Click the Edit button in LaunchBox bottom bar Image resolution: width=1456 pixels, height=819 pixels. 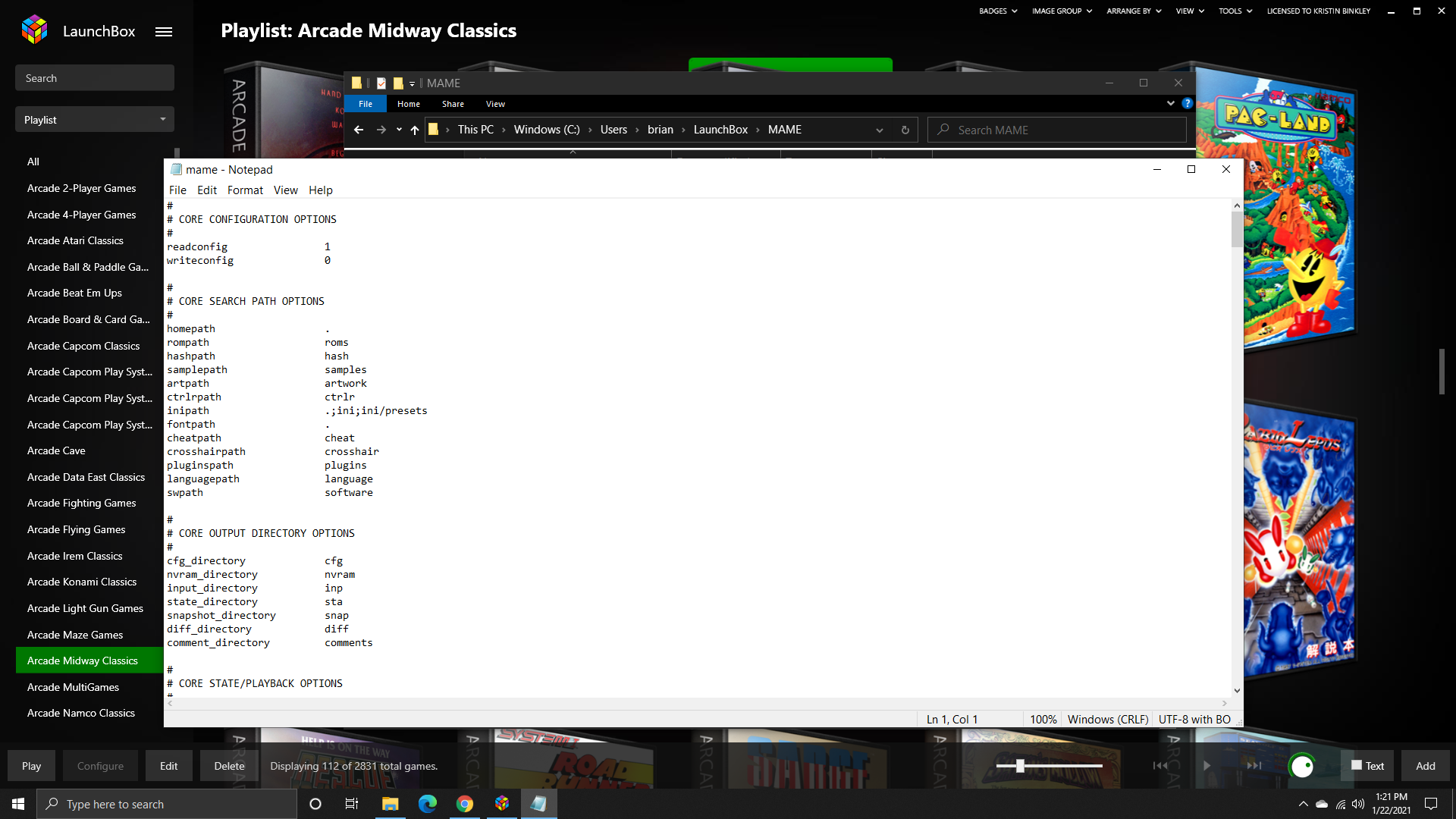169,766
